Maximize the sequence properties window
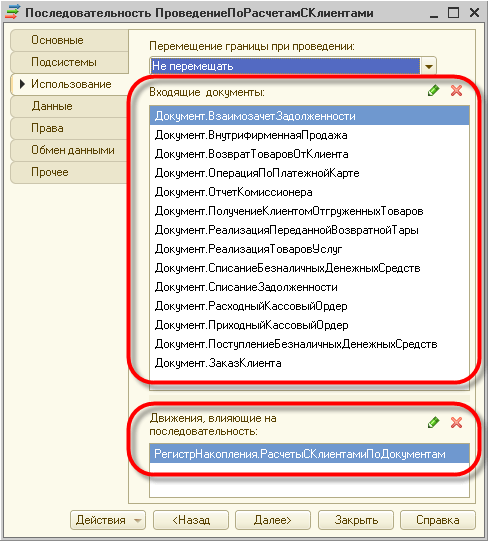488x541 pixels. tap(453, 13)
